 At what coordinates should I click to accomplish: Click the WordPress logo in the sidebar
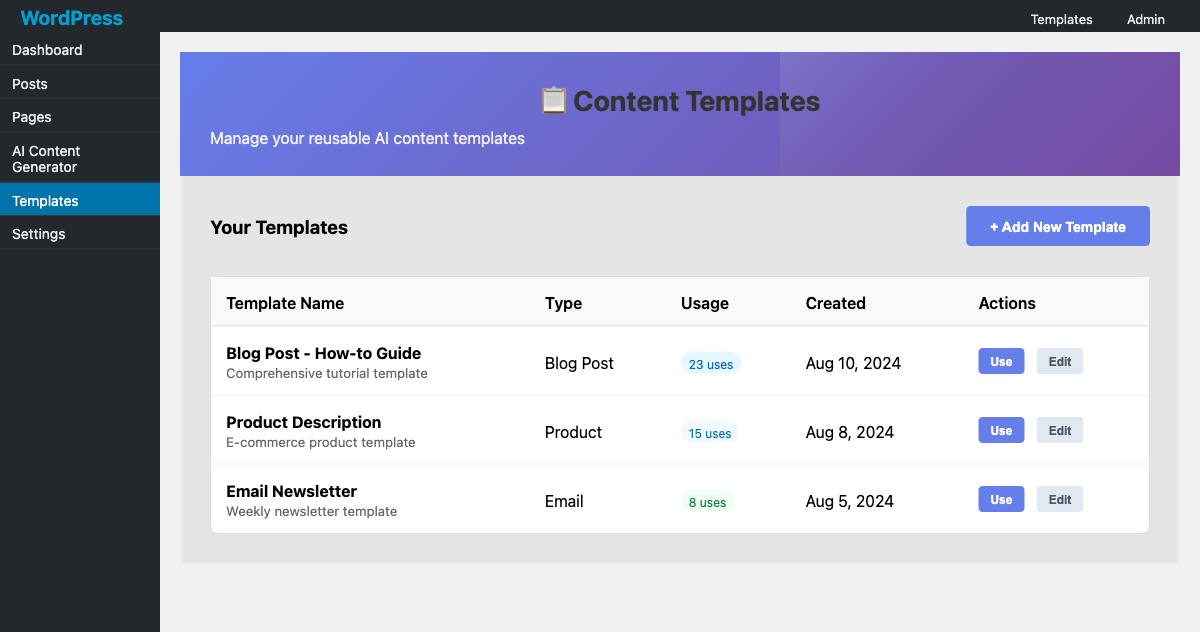point(71,18)
